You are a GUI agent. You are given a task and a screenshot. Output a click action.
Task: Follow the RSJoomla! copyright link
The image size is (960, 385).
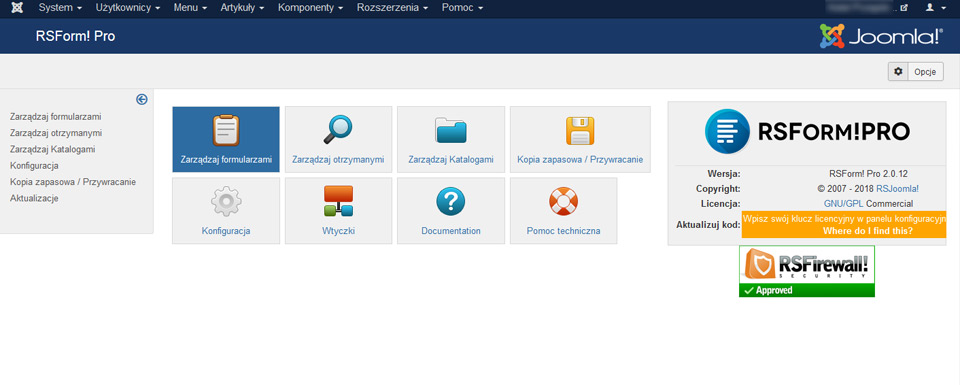[x=897, y=189]
